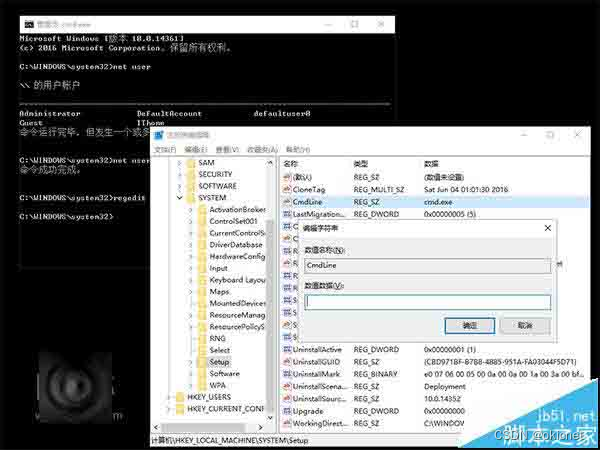Click the (默认) default value icon

[x=287, y=177]
